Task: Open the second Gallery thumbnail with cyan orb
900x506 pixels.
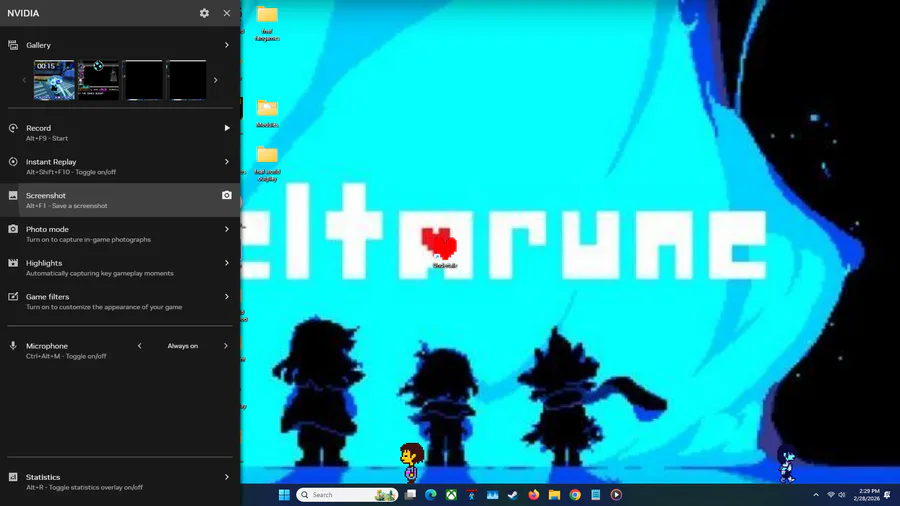Action: click(x=98, y=80)
